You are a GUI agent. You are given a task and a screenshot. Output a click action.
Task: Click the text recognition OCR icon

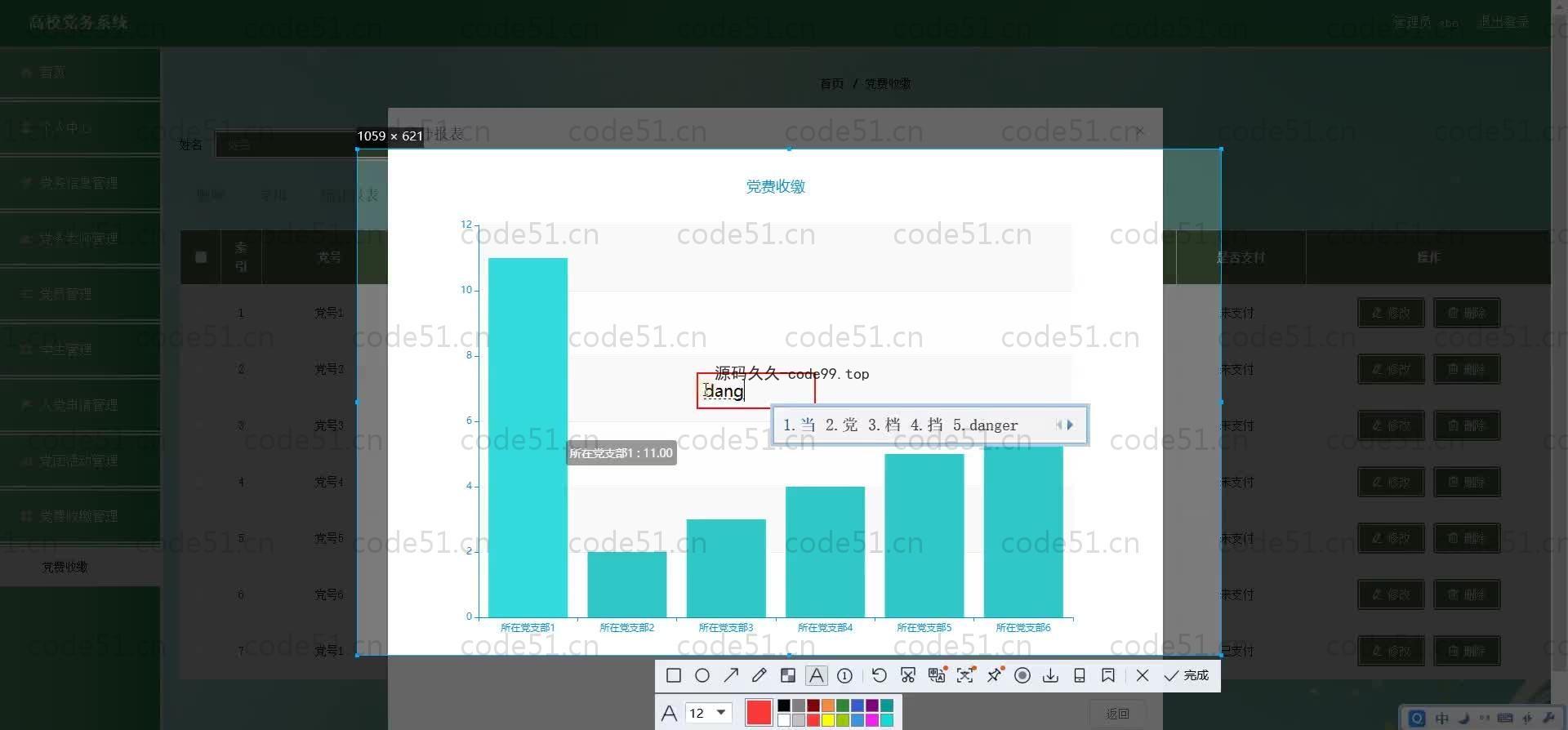coord(965,675)
